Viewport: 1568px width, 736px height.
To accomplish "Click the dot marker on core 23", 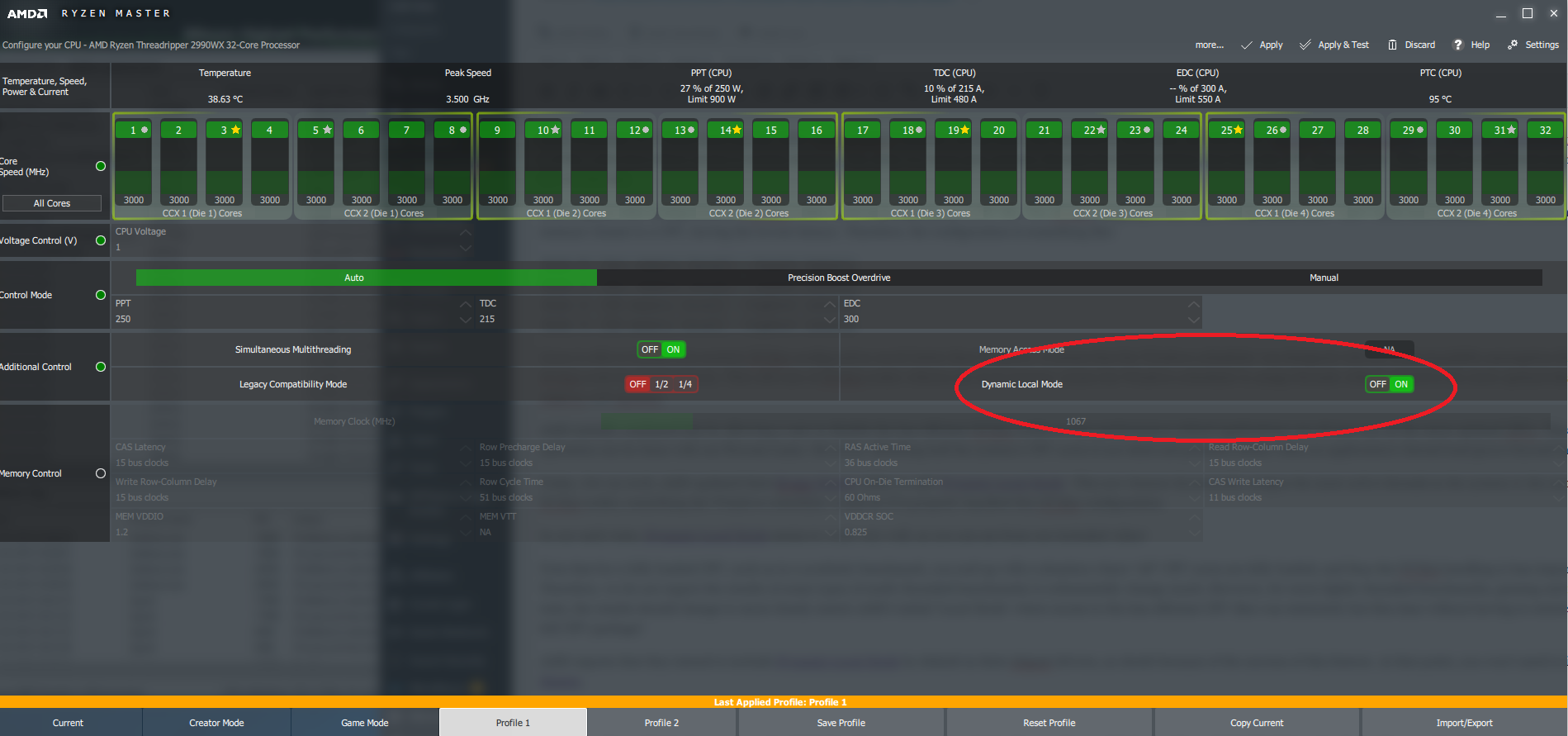I will (1147, 130).
